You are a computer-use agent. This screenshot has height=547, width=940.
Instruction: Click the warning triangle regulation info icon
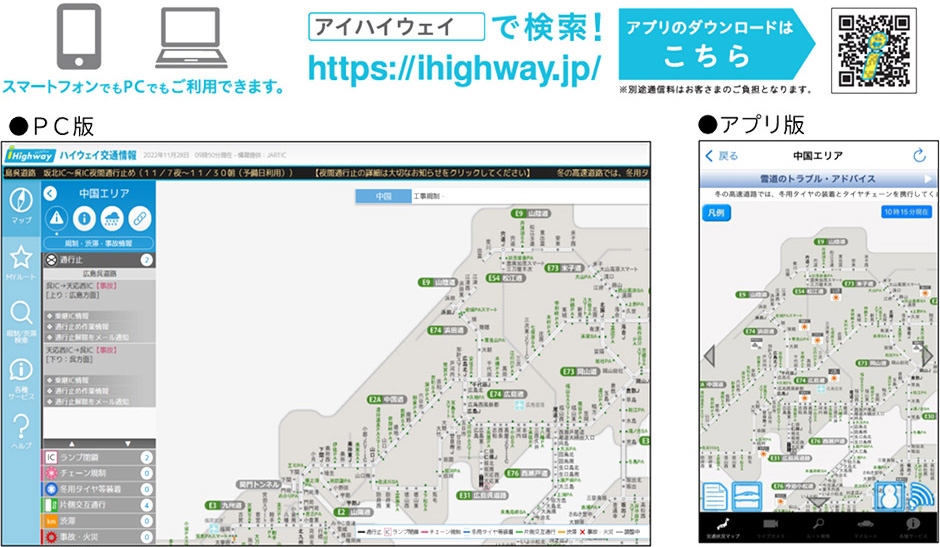pyautogui.click(x=57, y=218)
